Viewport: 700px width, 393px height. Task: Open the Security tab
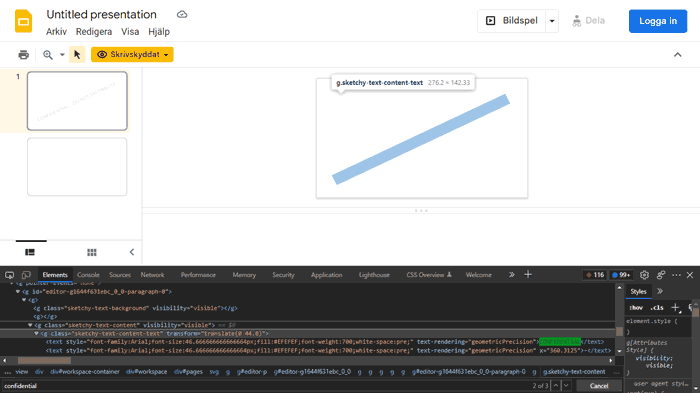click(283, 275)
